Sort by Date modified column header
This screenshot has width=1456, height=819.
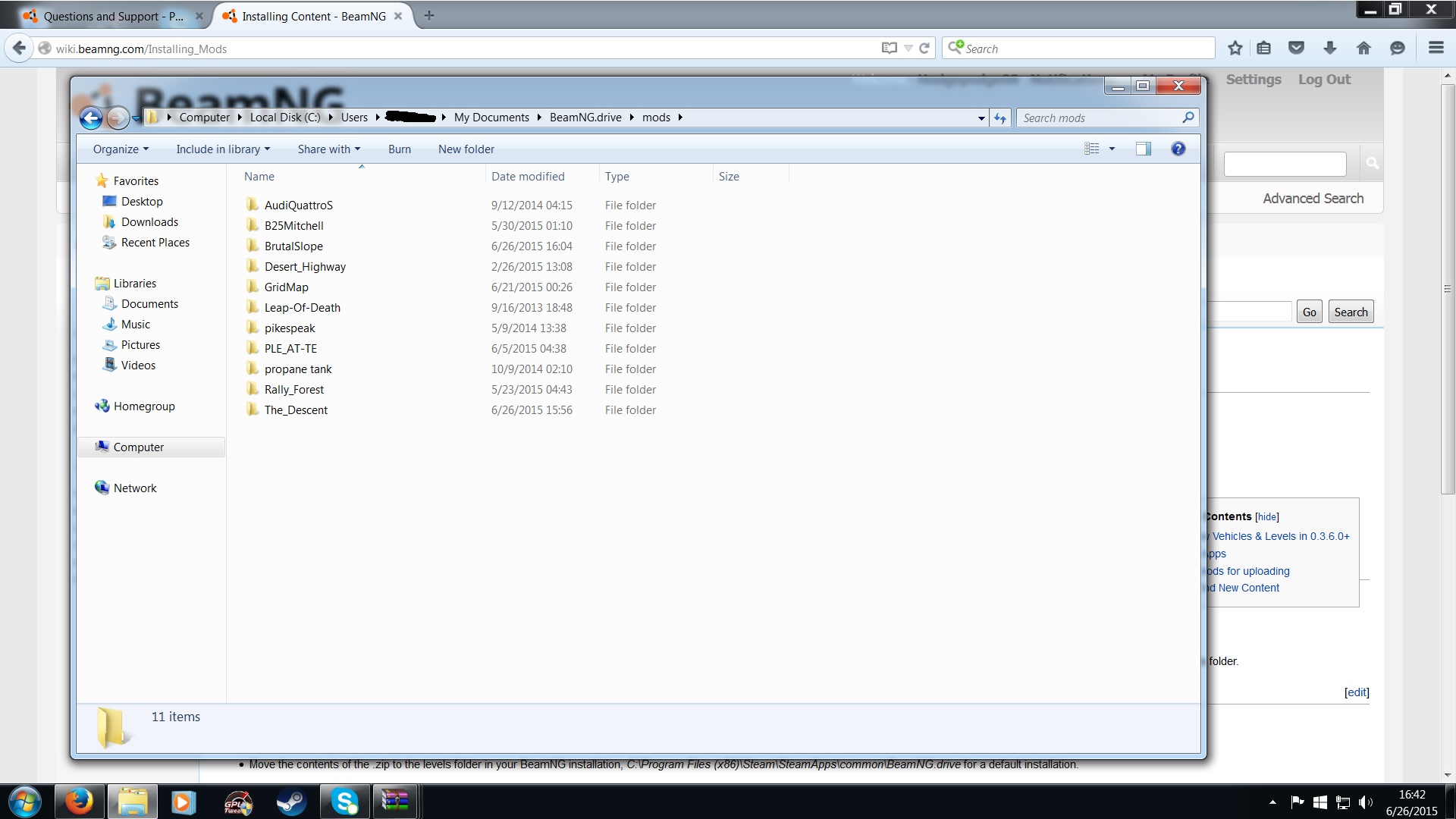[x=528, y=177]
